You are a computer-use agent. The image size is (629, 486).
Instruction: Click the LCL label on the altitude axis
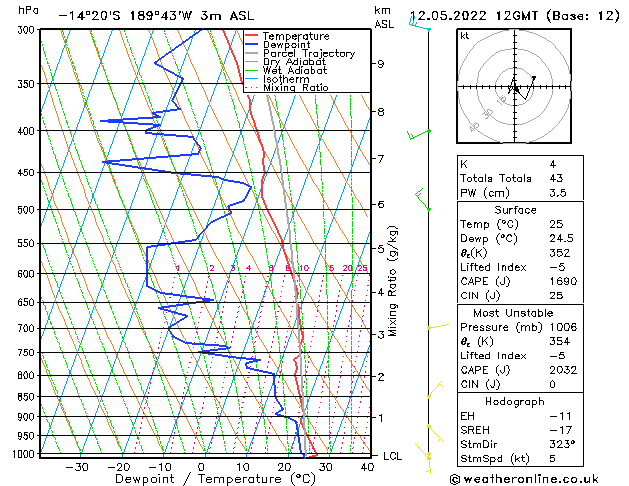[393, 456]
